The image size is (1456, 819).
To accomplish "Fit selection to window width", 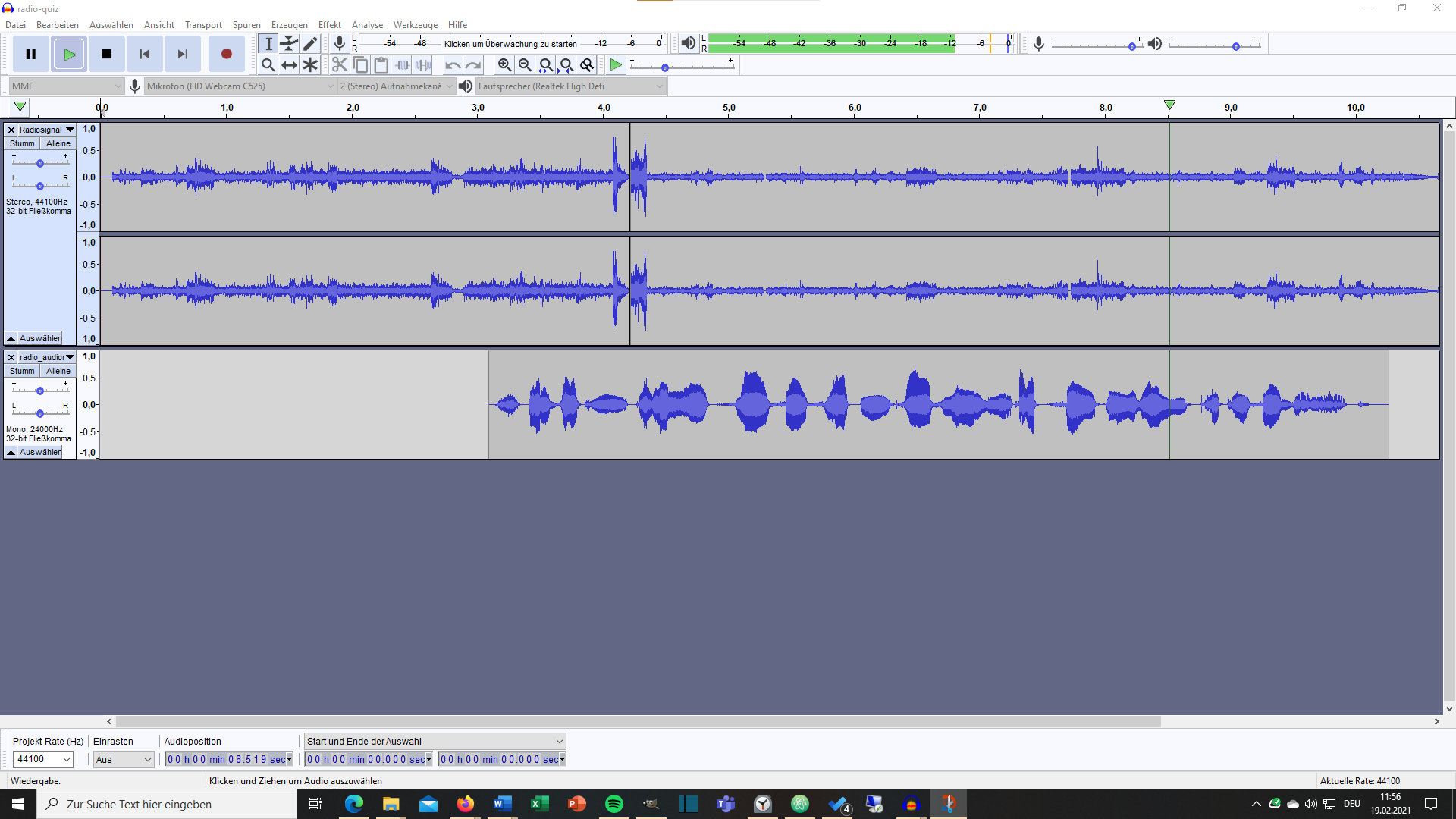I will click(545, 65).
